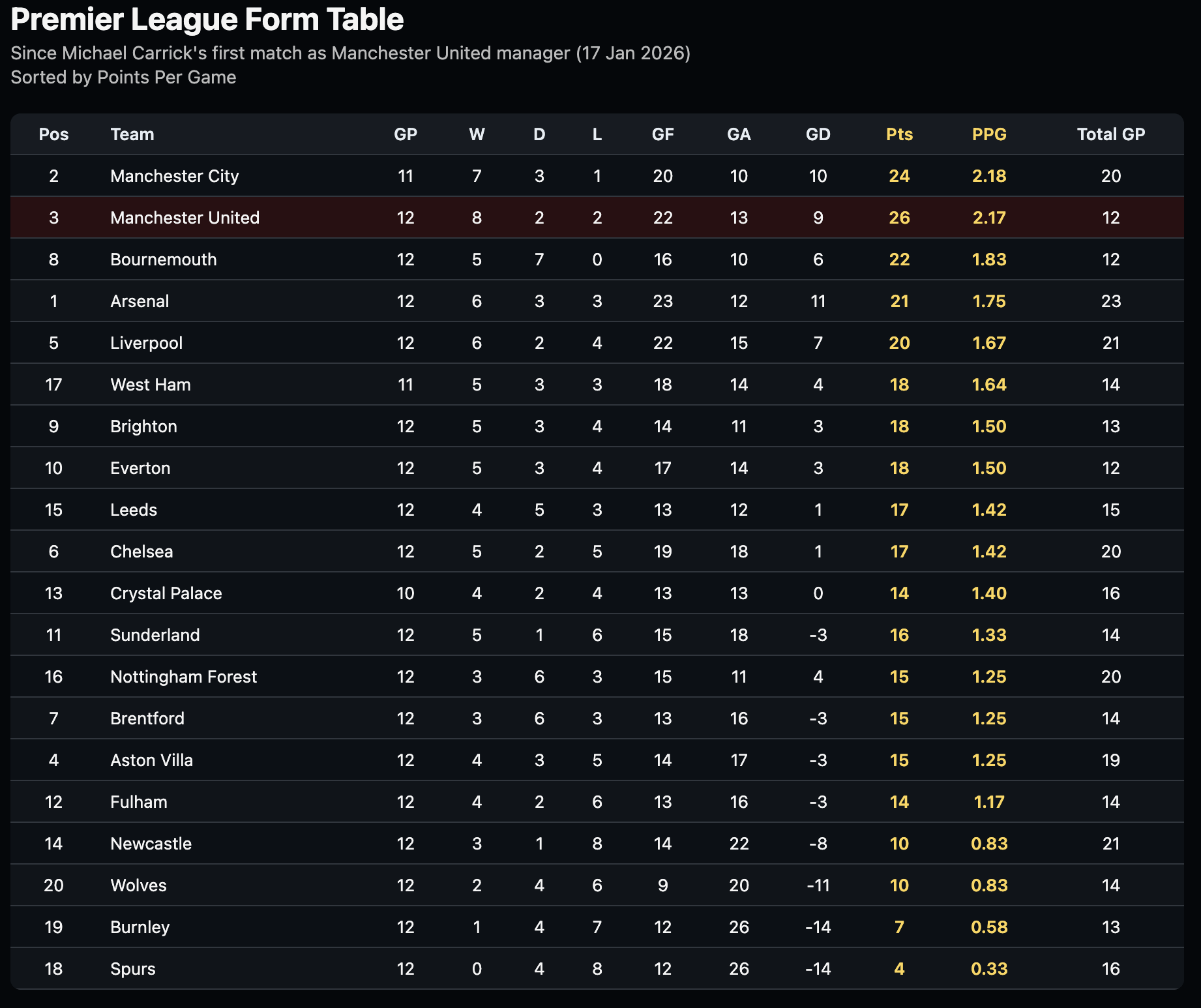Click the GP column header
Screen dimensions: 1201x1008
pos(405,134)
